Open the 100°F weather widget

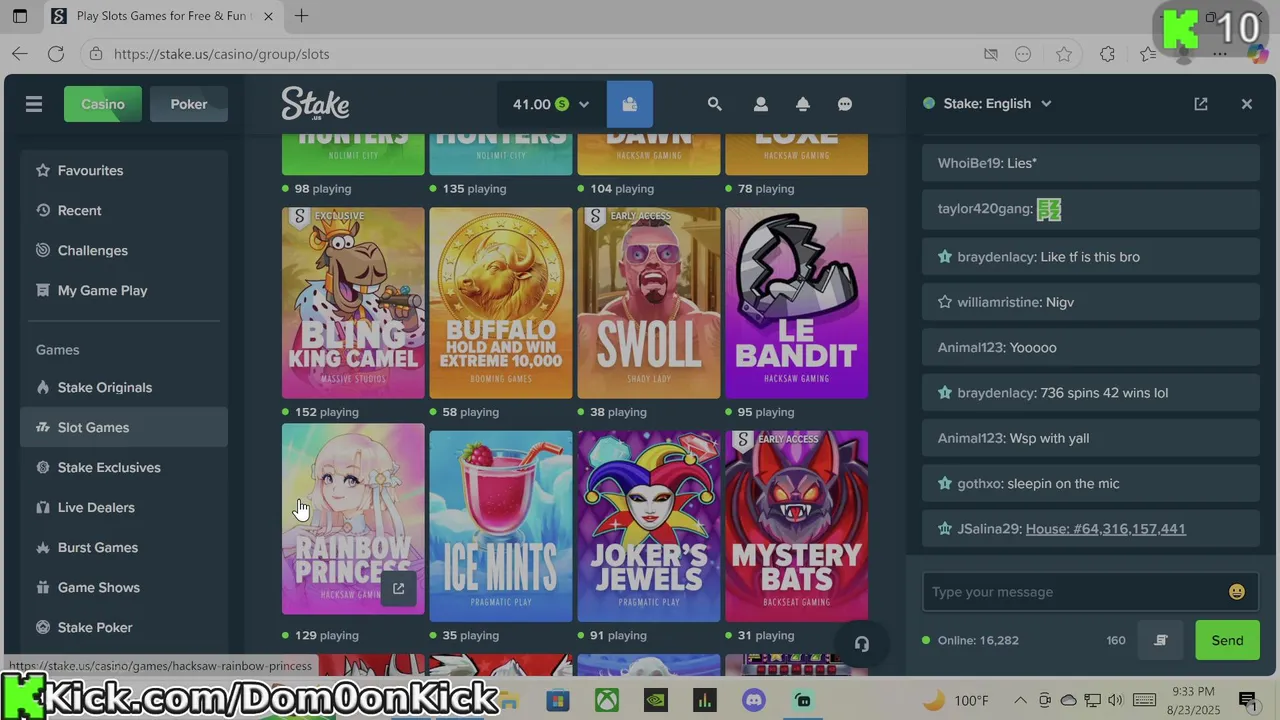click(x=956, y=700)
